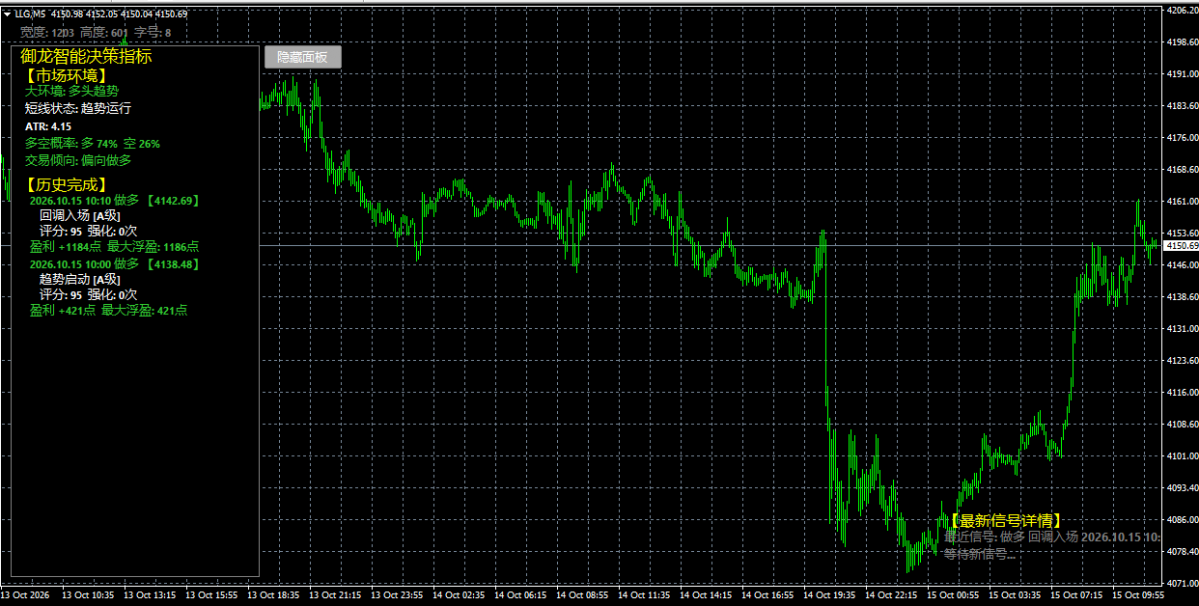Click the 多空概率 probability line
This screenshot has height=606, width=1199.
click(93, 143)
